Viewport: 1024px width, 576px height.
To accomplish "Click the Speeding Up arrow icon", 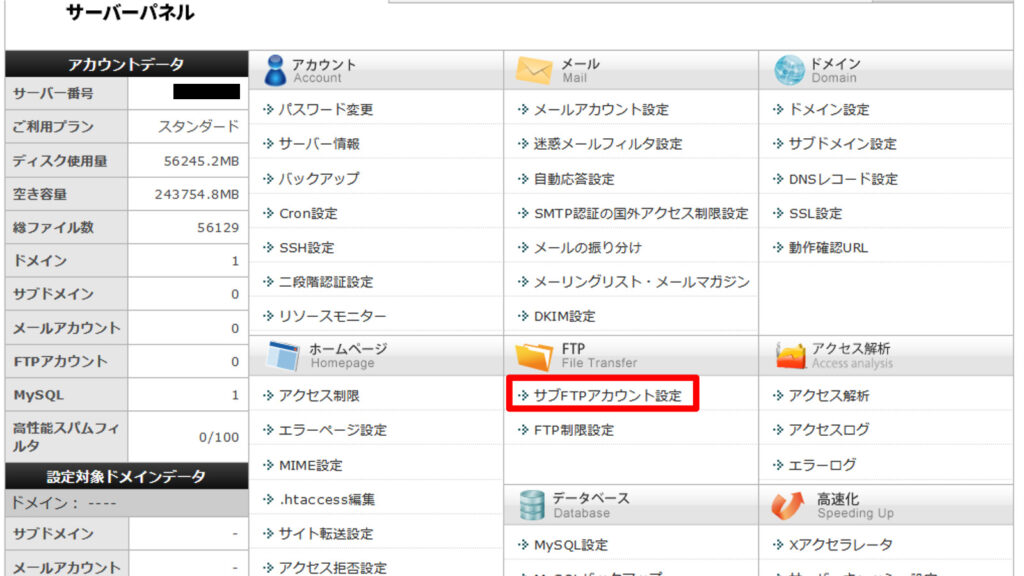I will click(788, 505).
